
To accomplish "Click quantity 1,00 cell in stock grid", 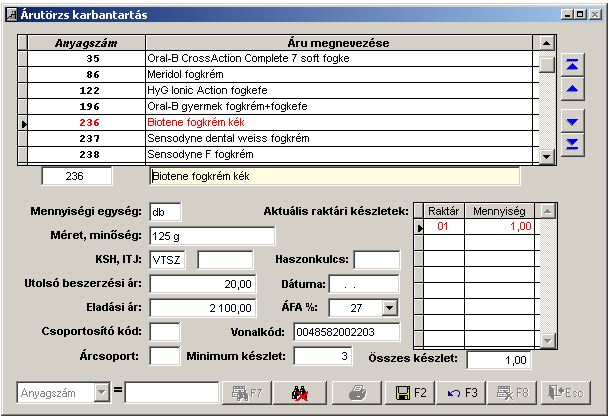I will click(499, 227).
